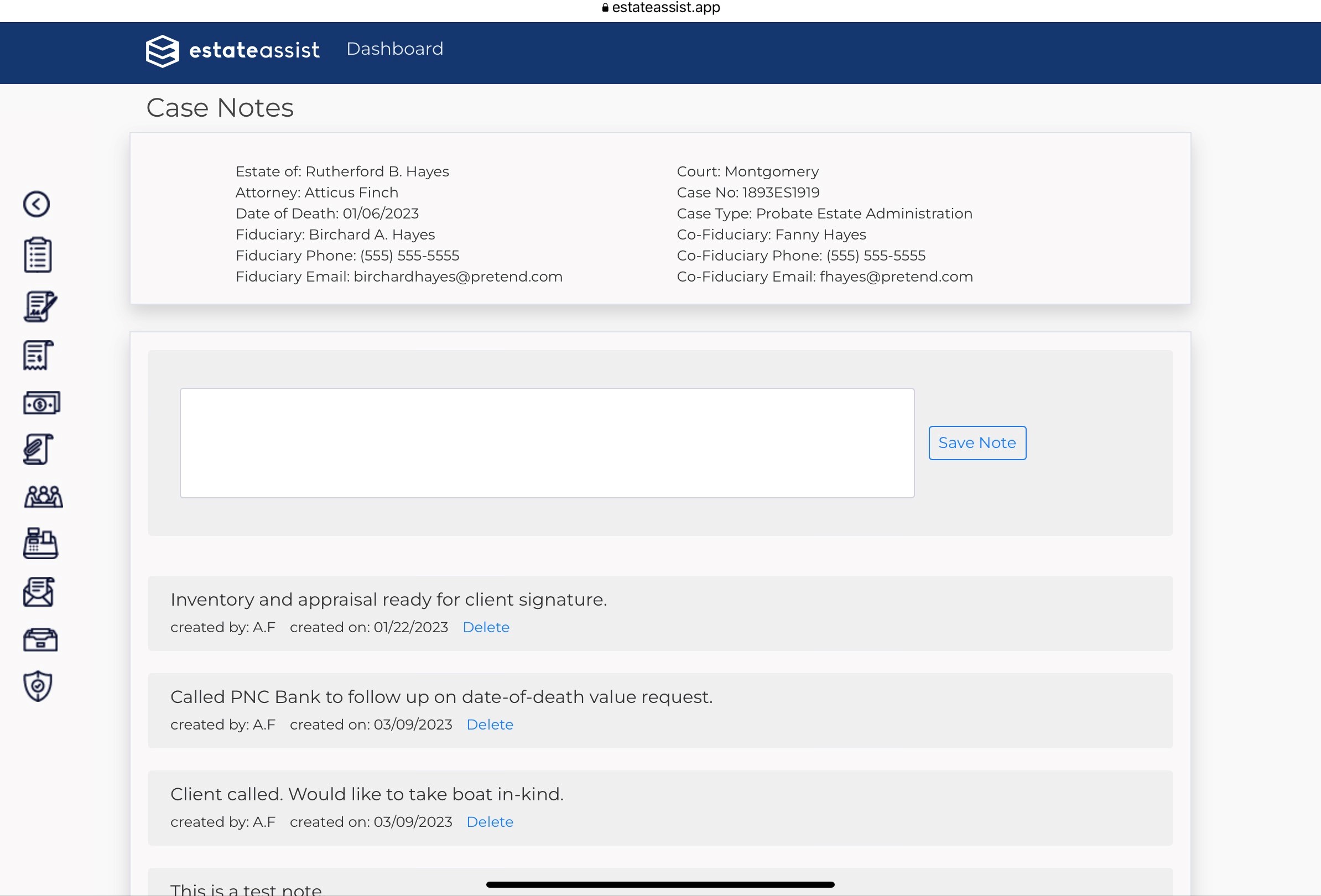Open the document with pen sidebar icon
Screen dimensions: 1321x896
(x=40, y=307)
